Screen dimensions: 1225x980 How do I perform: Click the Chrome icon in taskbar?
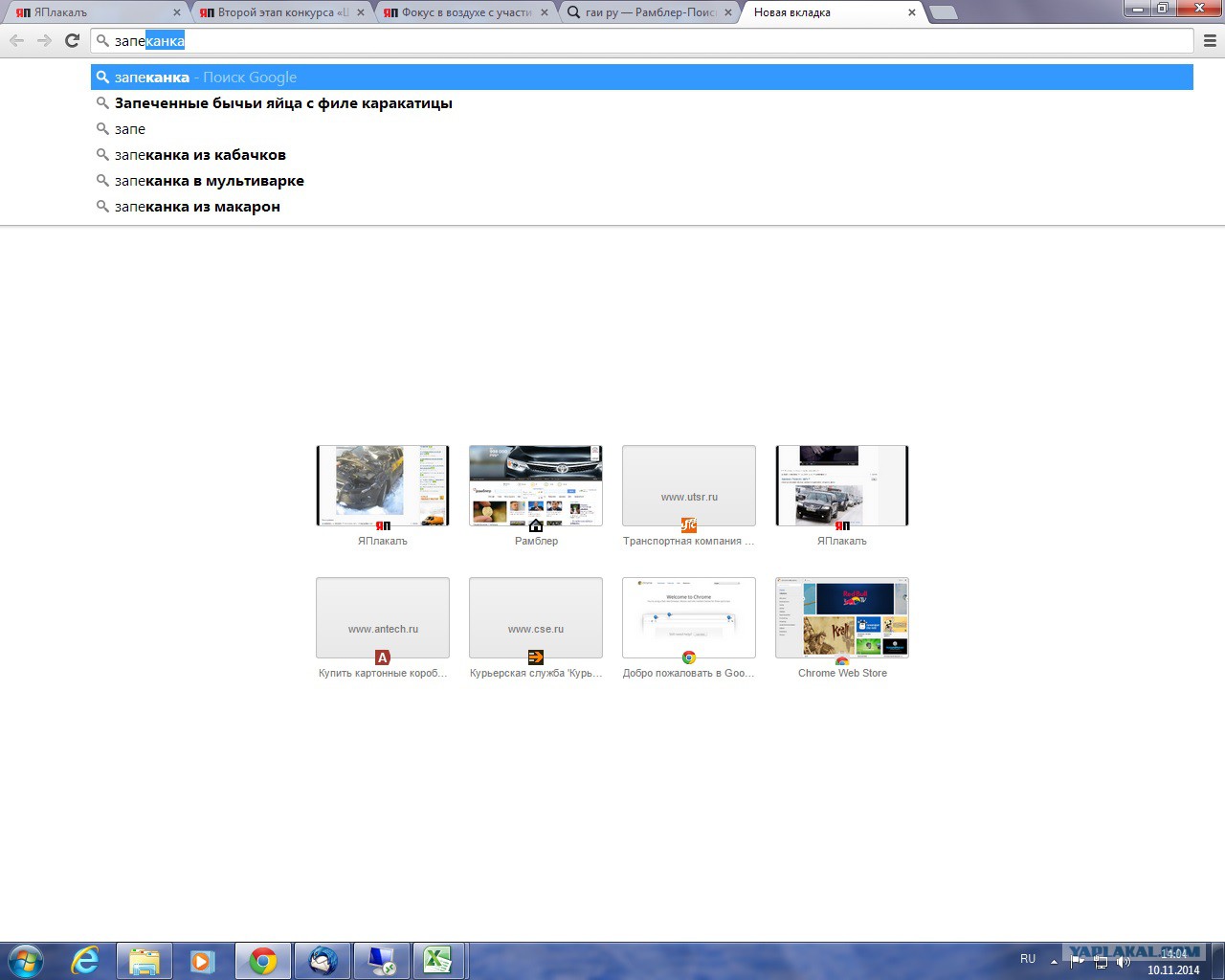click(x=263, y=961)
